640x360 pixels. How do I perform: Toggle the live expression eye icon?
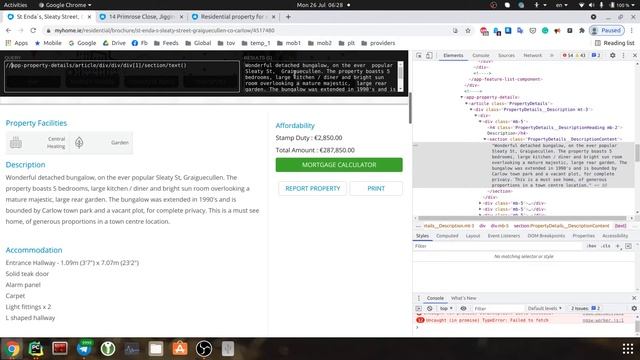pyautogui.click(x=463, y=309)
